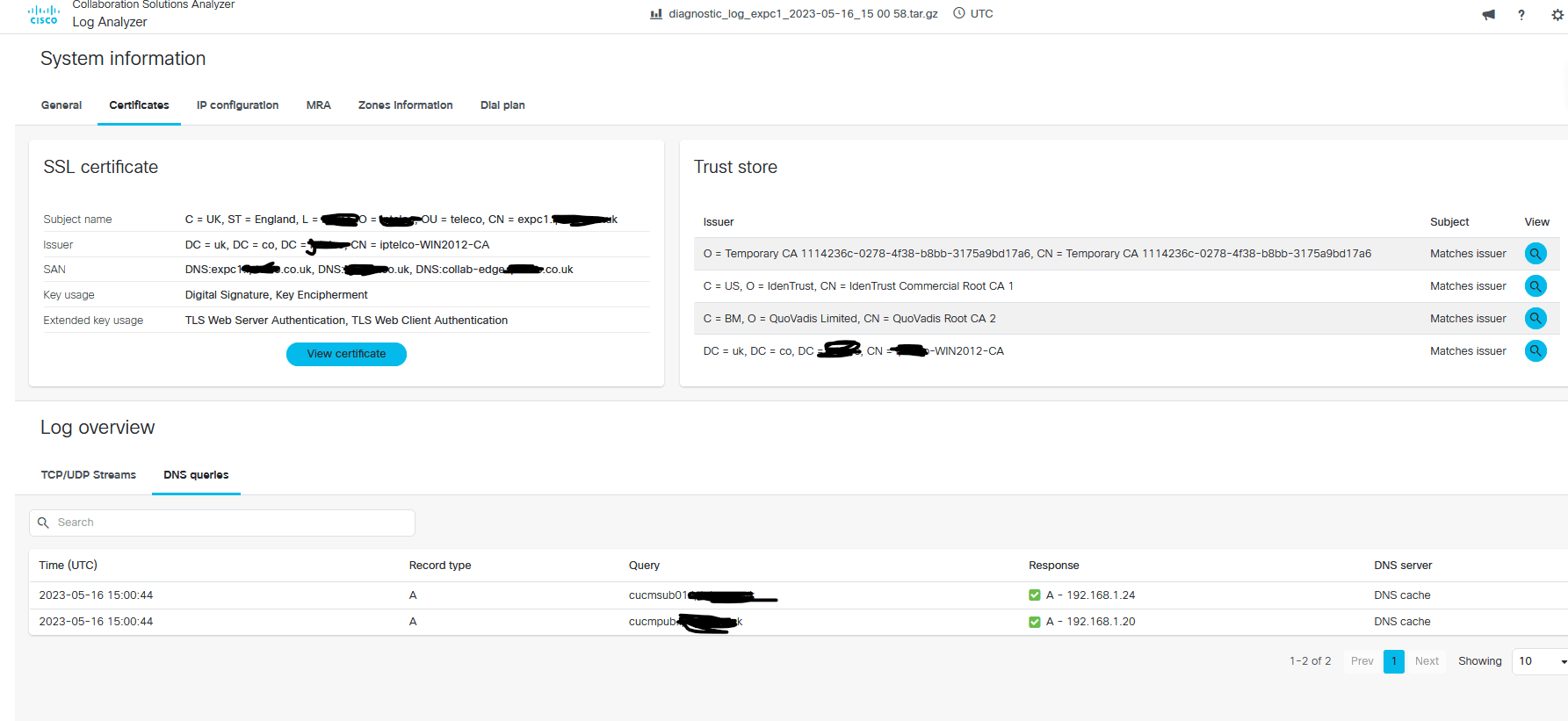
Task: Click the UTC timezone label
Action: 982,14
